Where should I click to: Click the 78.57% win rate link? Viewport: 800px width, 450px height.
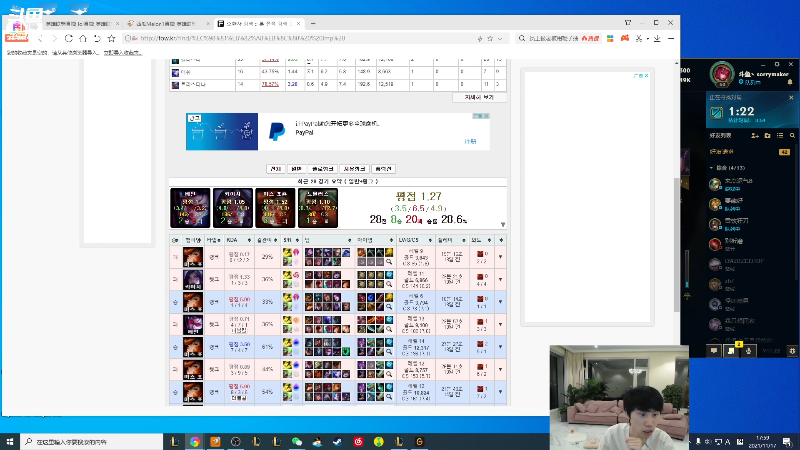[270, 84]
